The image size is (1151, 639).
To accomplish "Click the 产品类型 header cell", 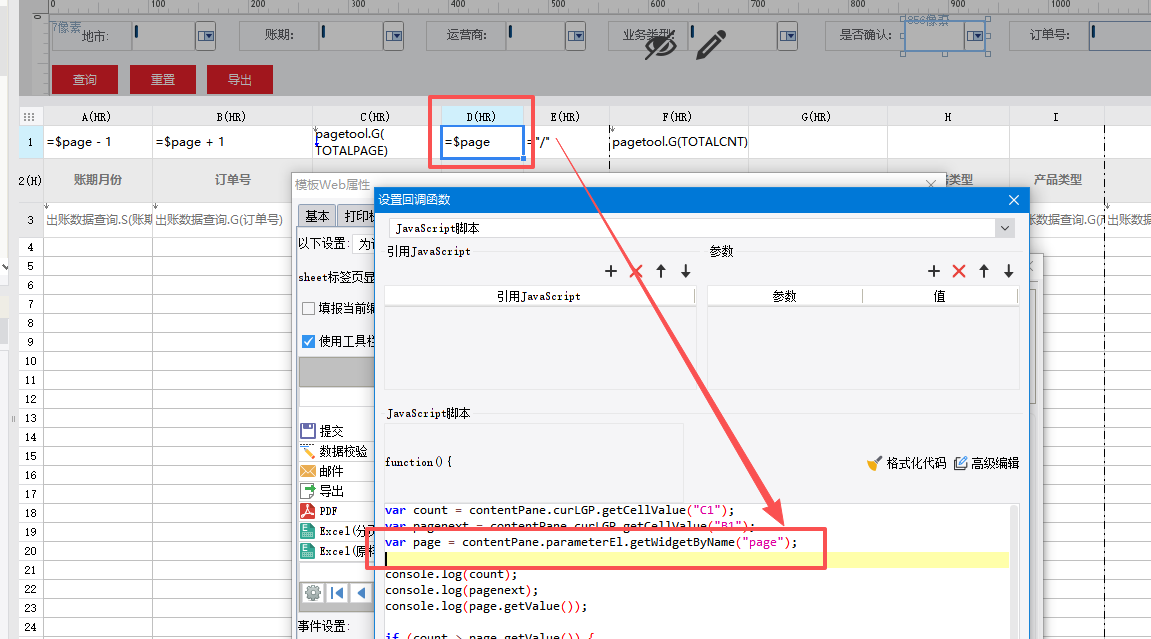I will click(x=1057, y=180).
